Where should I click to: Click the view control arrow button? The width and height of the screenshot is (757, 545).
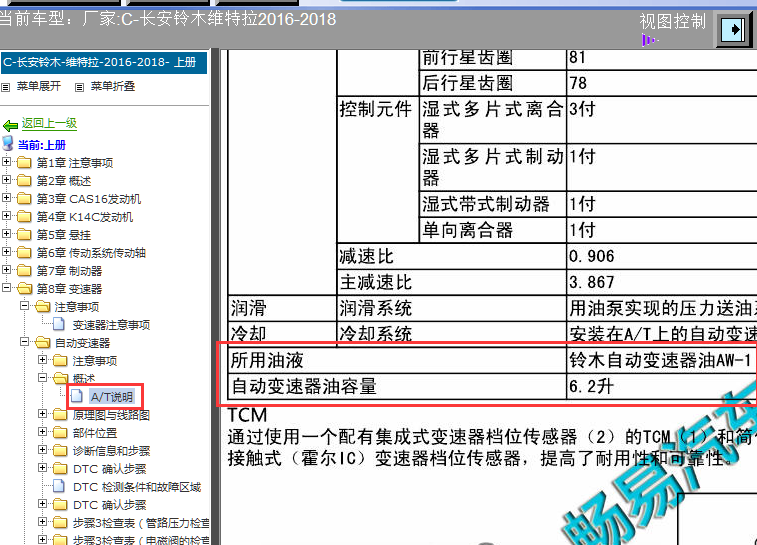(x=733, y=30)
